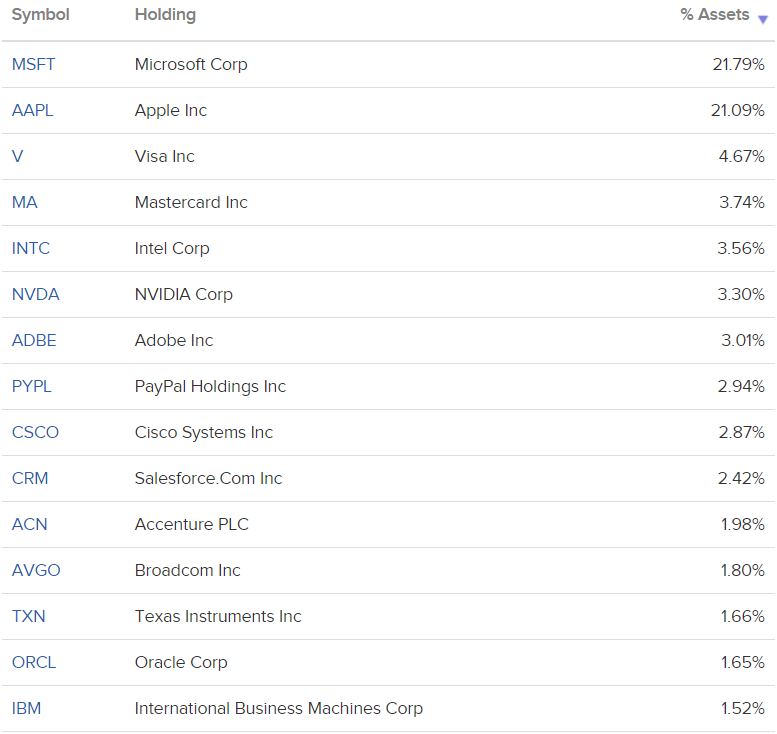777x734 pixels.
Task: Click the % Assets column header text
Action: tap(715, 15)
